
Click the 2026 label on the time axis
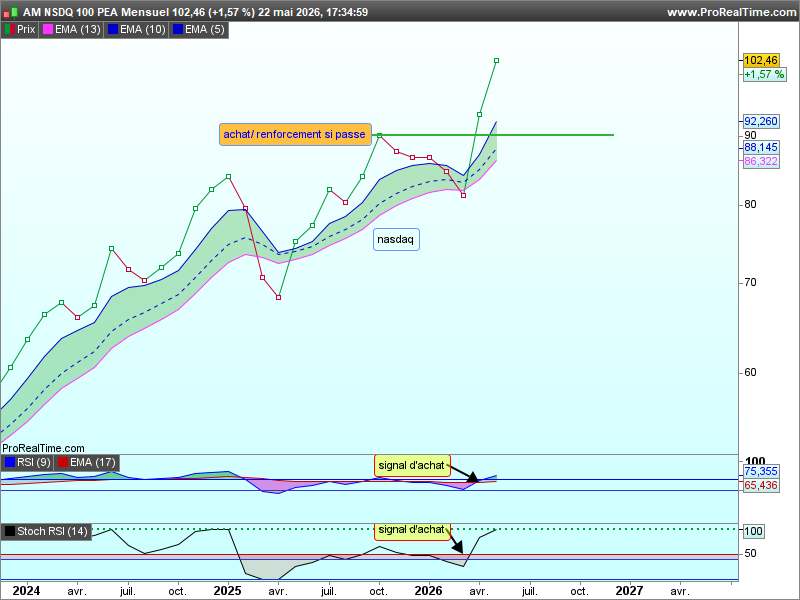[429, 591]
